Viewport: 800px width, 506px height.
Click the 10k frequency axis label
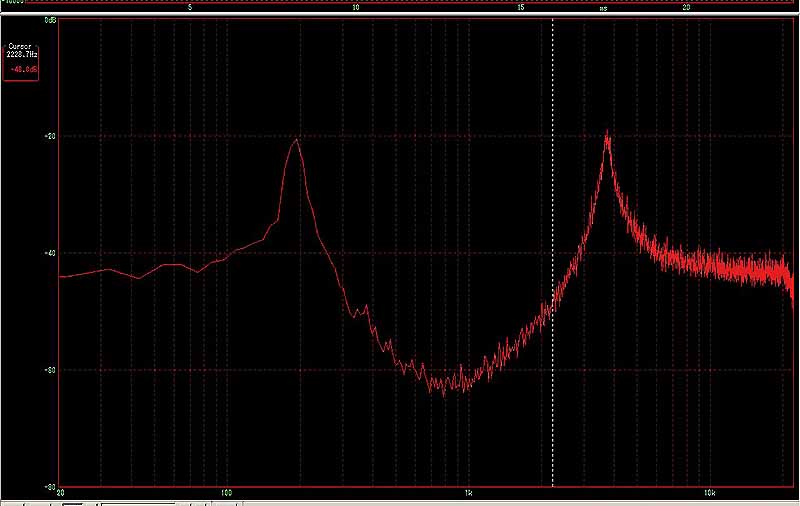(709, 494)
